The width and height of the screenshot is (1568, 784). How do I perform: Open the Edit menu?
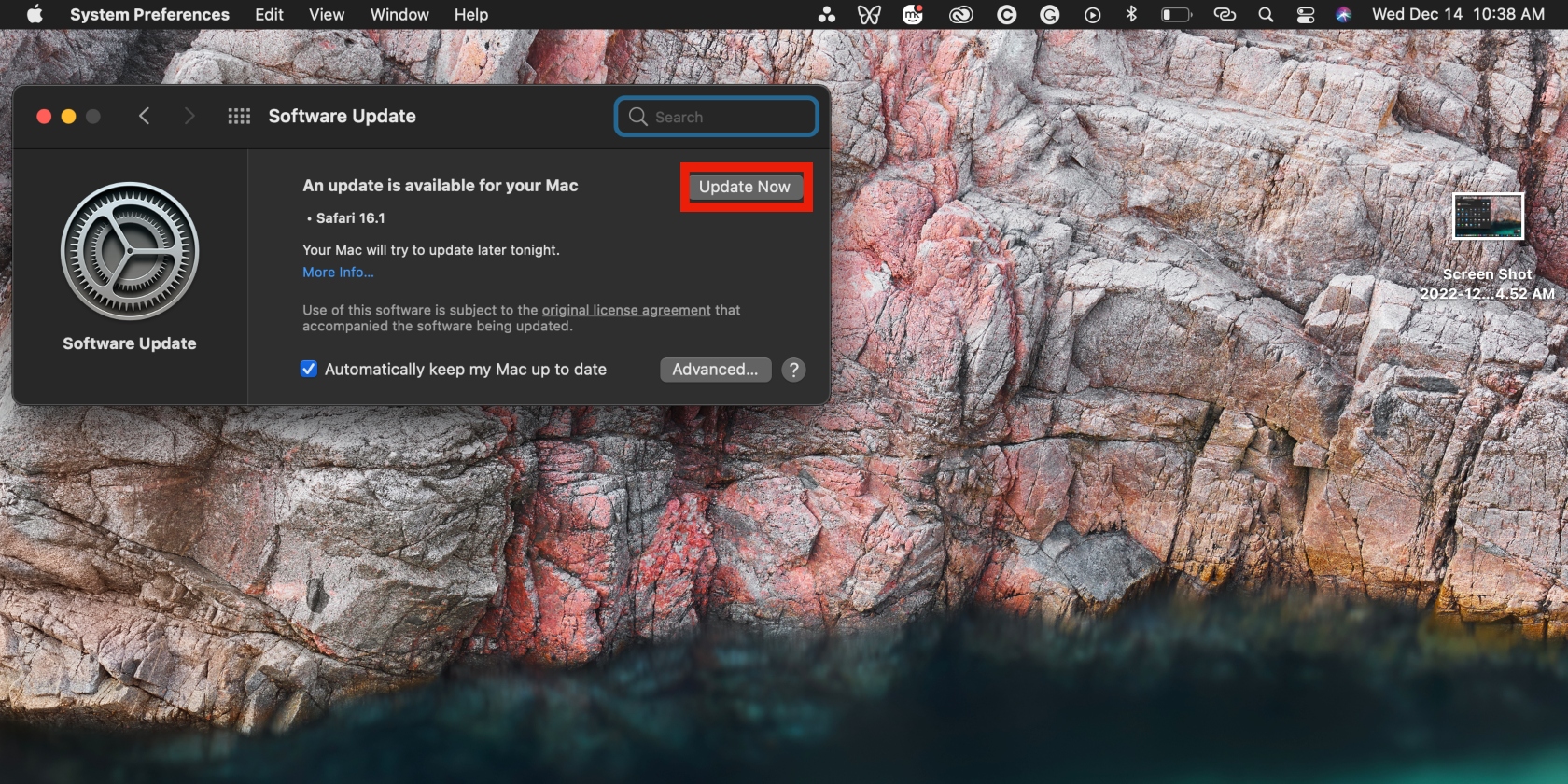tap(269, 15)
